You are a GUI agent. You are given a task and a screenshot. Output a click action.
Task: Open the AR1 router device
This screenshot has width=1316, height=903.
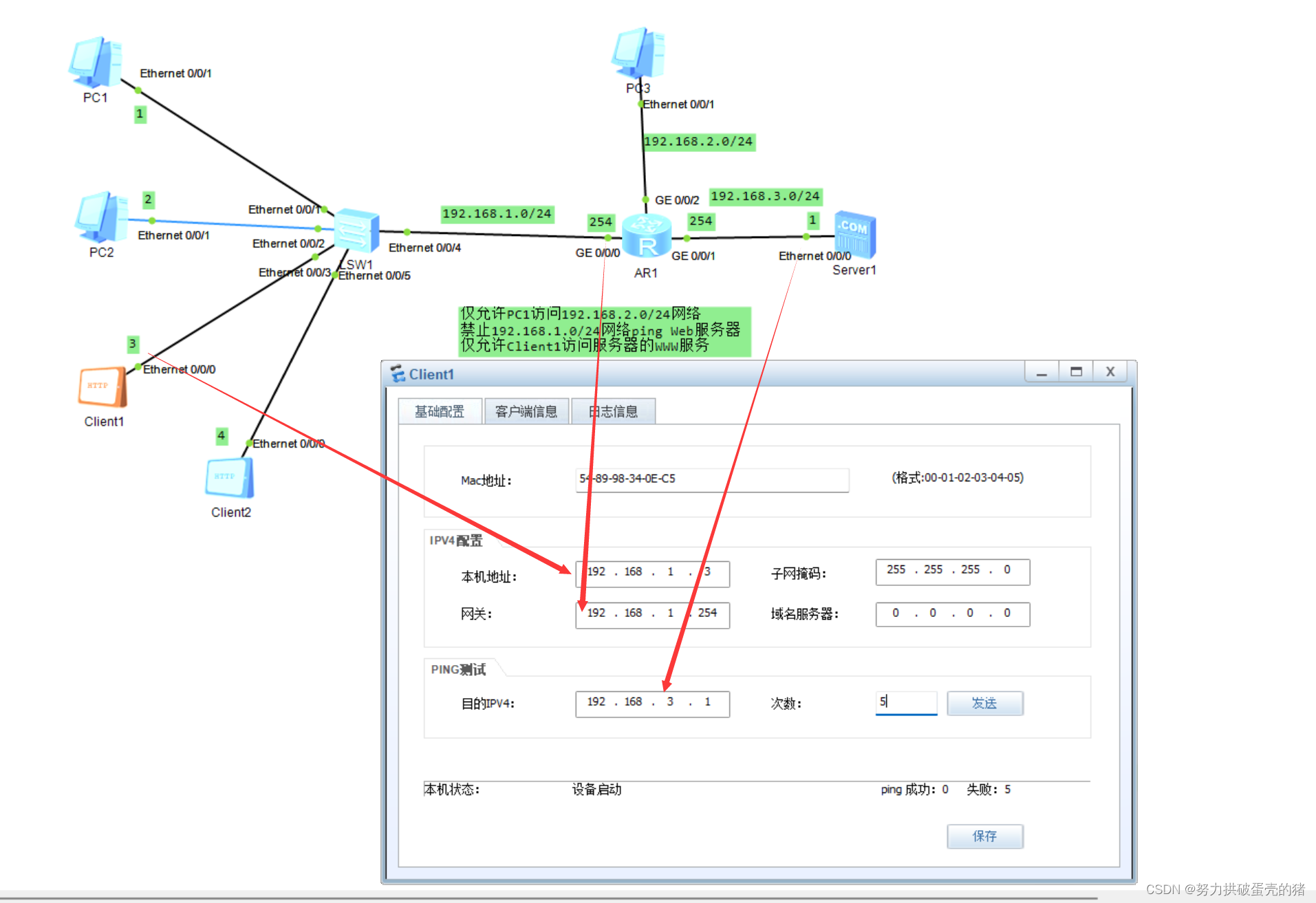tap(645, 236)
